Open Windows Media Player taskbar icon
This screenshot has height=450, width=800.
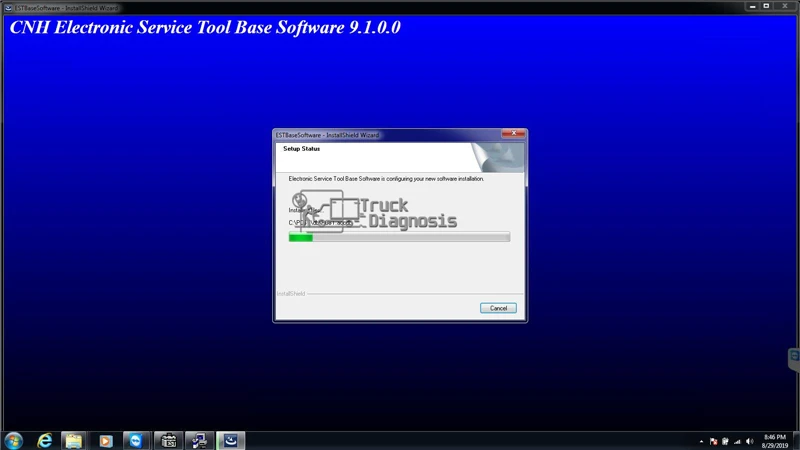click(106, 441)
